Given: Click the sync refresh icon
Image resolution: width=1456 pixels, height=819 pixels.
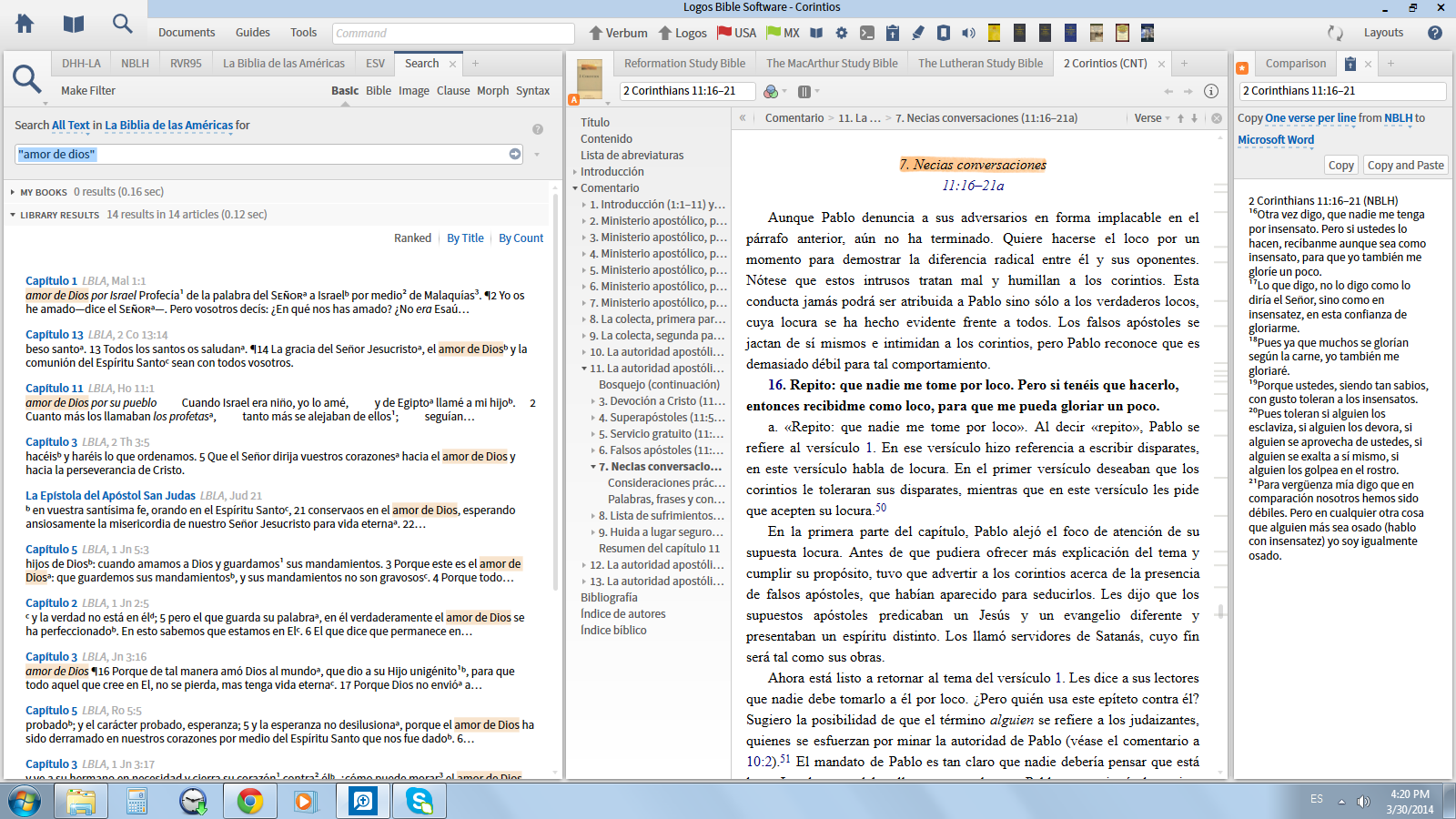Looking at the screenshot, I should [1335, 33].
